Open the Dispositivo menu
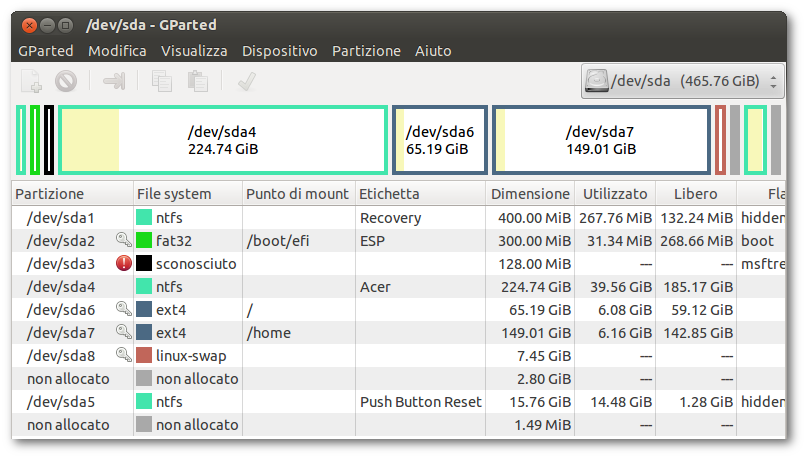The height and width of the screenshot is (458, 806). pyautogui.click(x=279, y=50)
